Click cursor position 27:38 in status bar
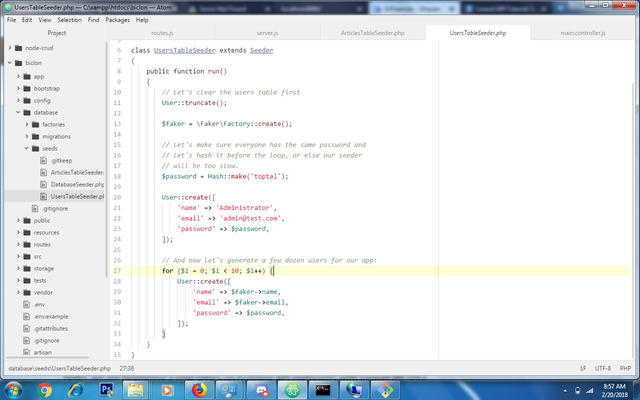Screen dimensions: 640x400 127,368
